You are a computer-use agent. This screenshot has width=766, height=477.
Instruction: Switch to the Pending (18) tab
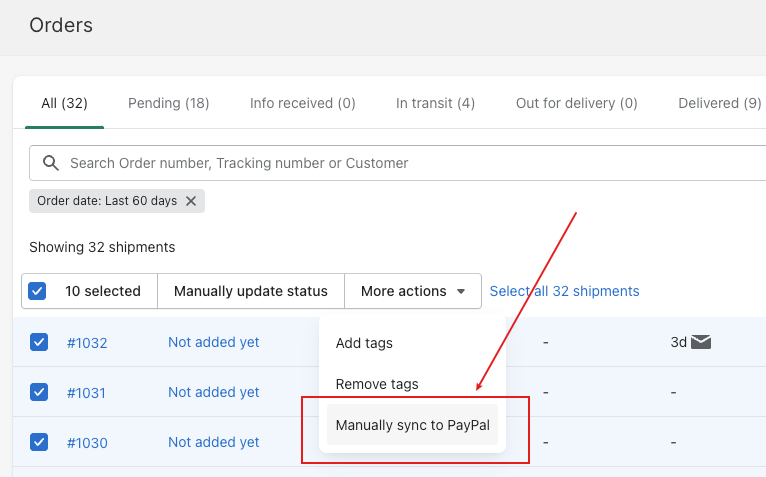click(169, 103)
